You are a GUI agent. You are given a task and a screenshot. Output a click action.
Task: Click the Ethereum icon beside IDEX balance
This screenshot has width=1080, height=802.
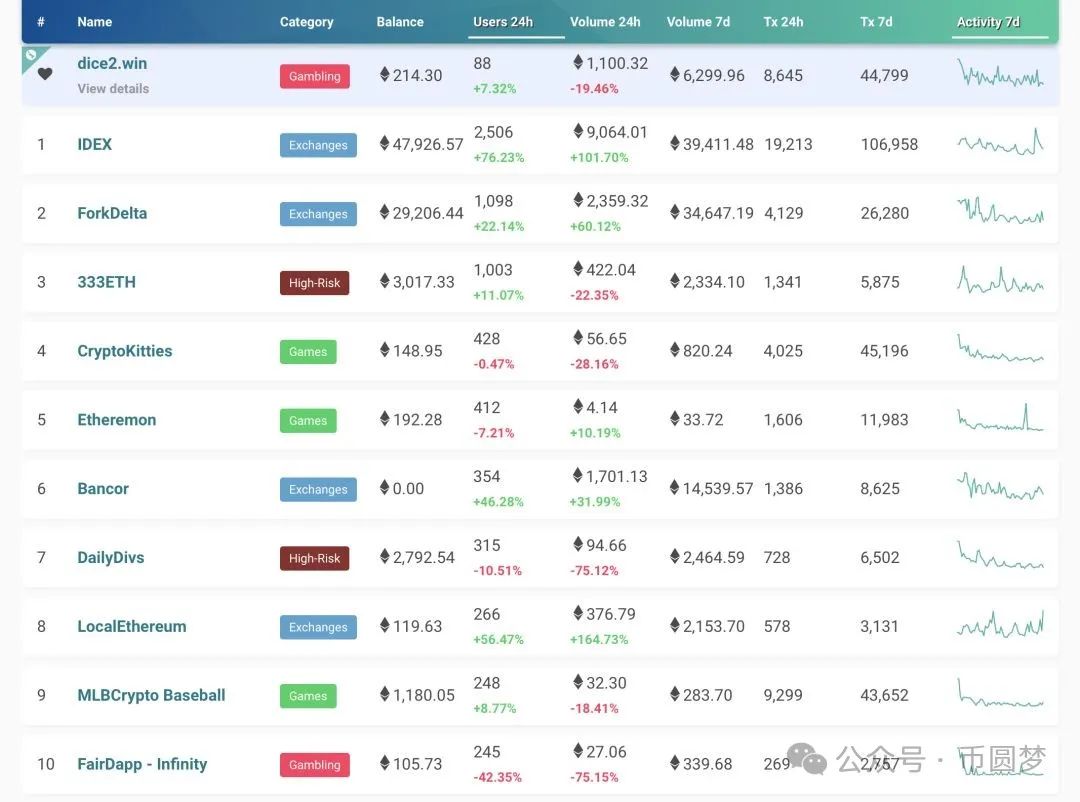point(385,144)
